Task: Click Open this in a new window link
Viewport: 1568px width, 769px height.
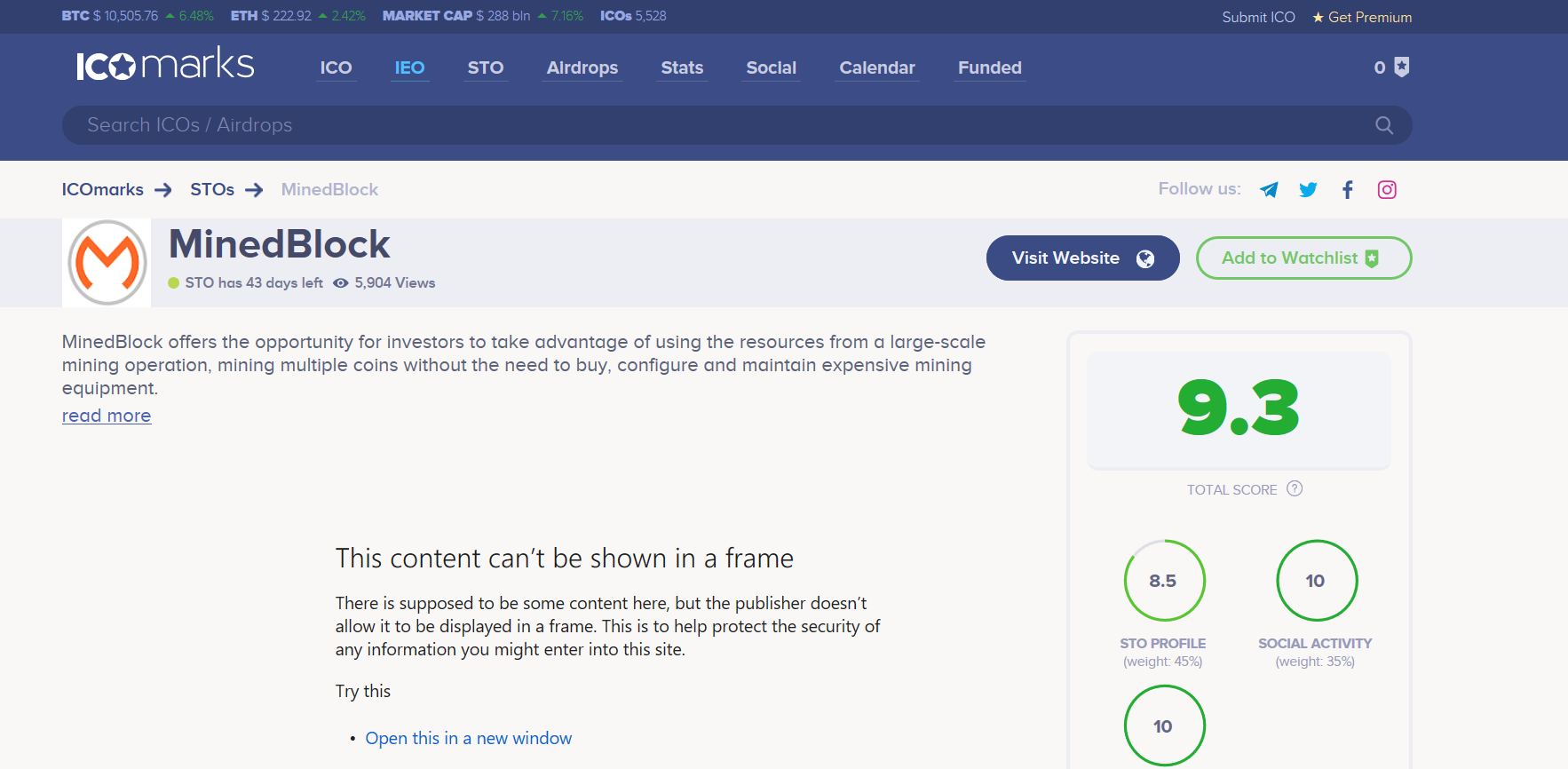Action: click(469, 738)
